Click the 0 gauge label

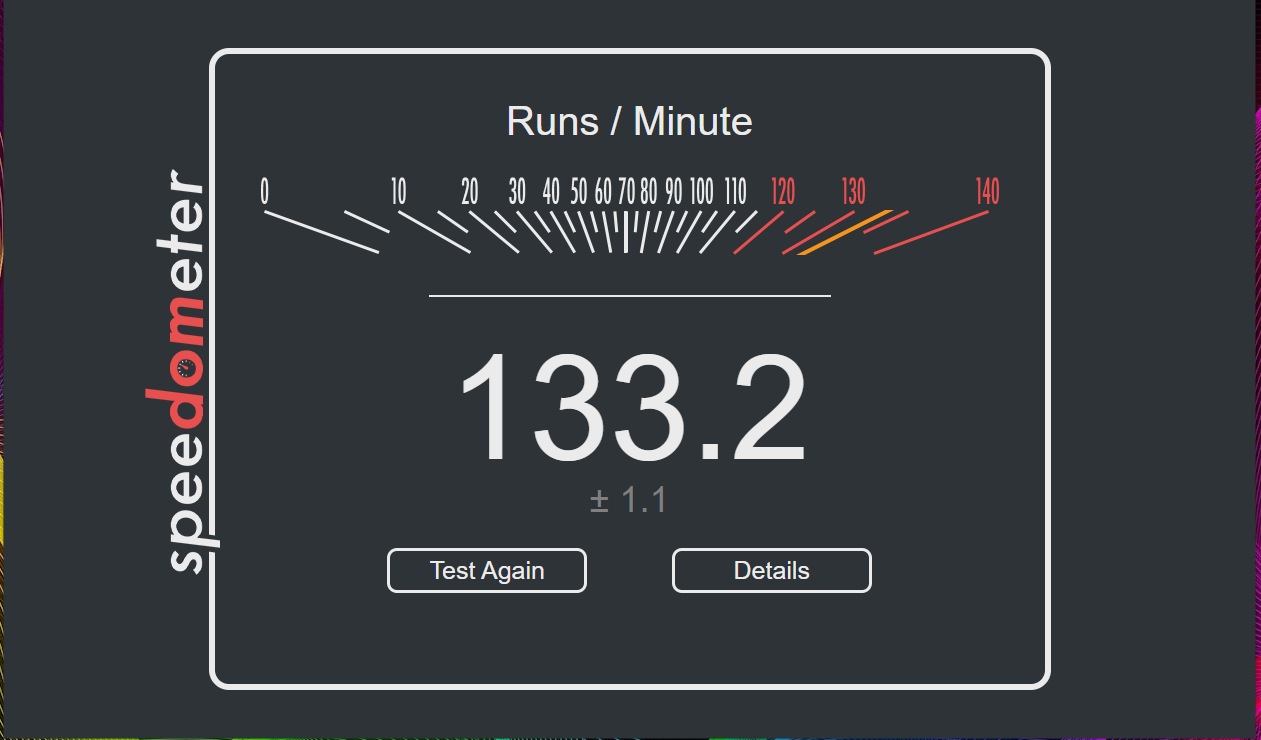tap(265, 191)
